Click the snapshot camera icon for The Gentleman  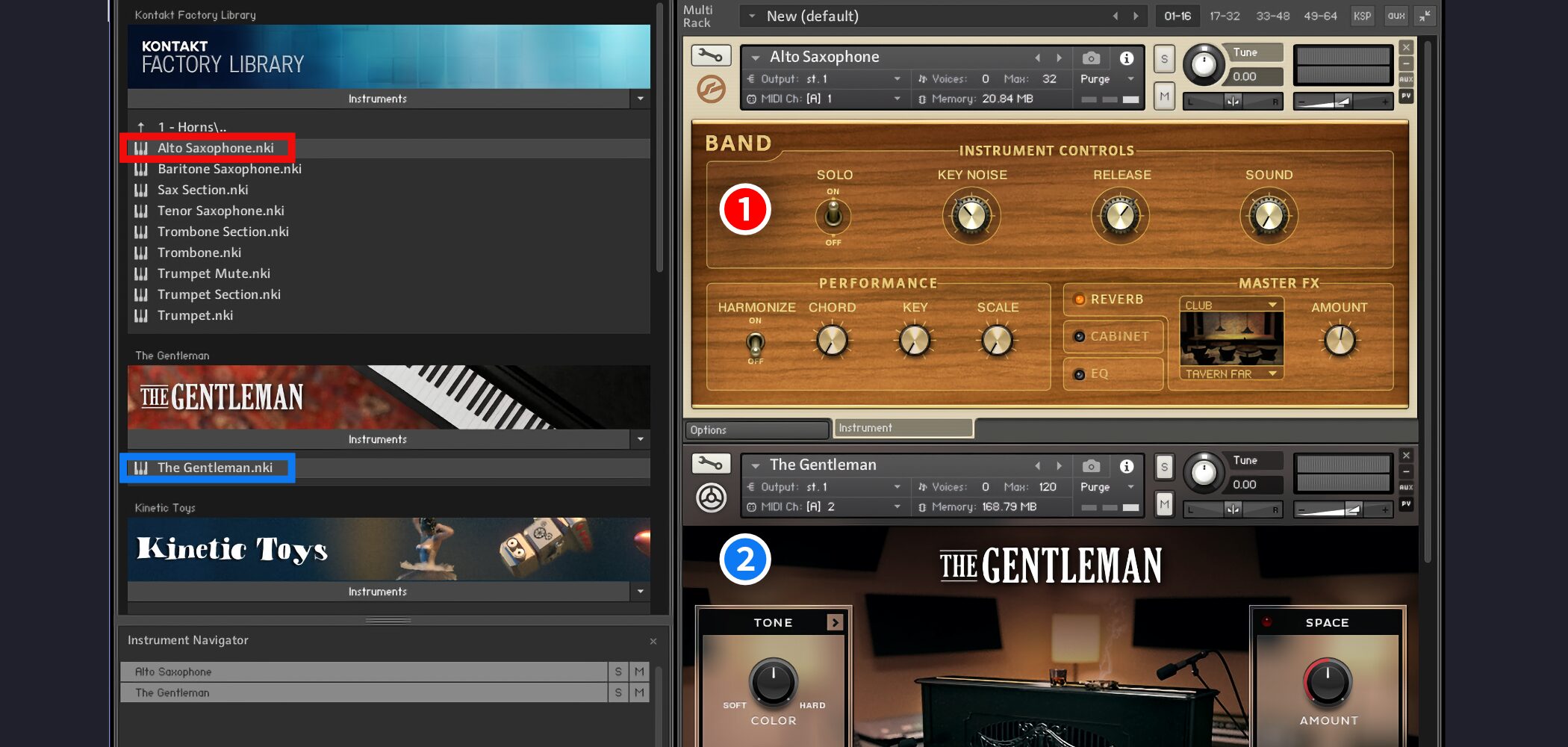tap(1091, 467)
